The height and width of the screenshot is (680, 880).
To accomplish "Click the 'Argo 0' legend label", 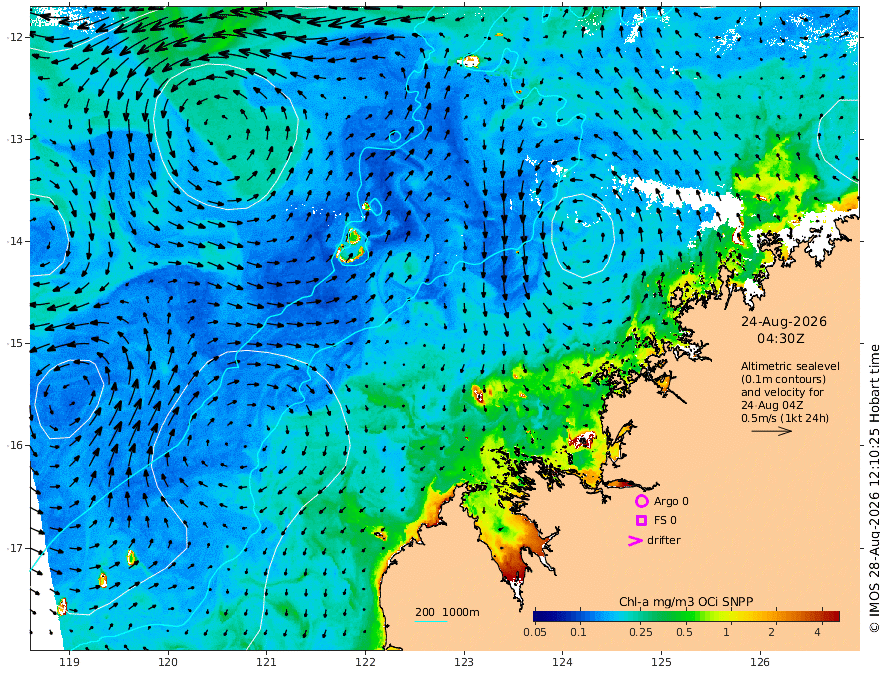I will [671, 501].
